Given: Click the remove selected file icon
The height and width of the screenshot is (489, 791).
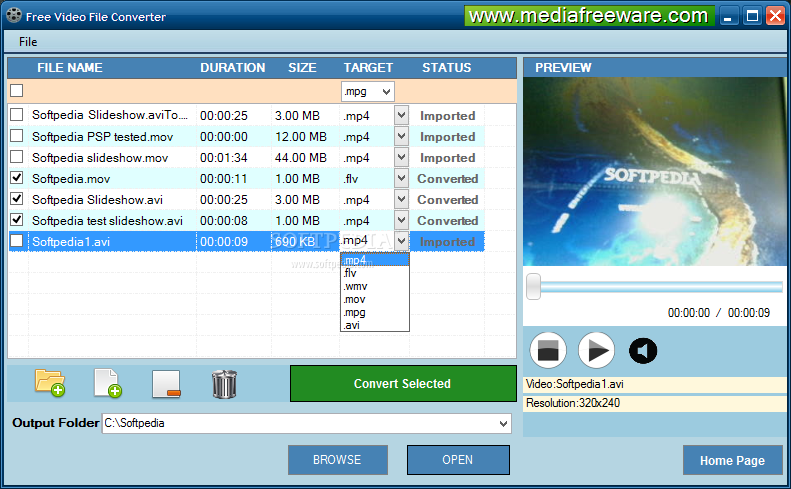Looking at the screenshot, I should point(166,384).
